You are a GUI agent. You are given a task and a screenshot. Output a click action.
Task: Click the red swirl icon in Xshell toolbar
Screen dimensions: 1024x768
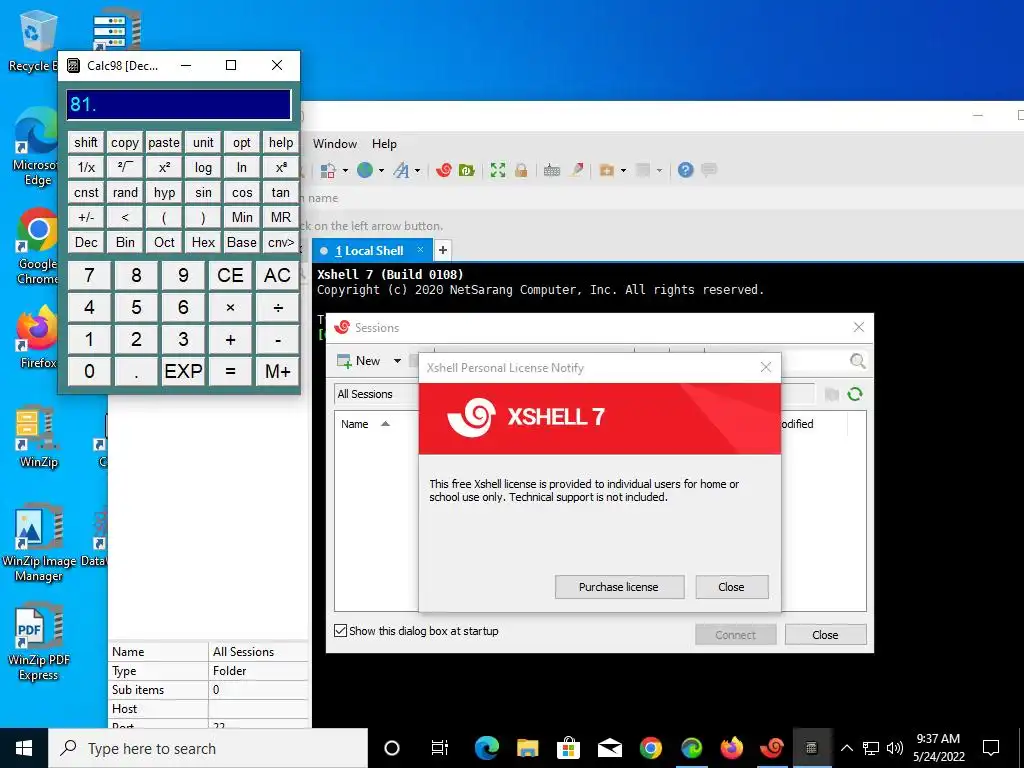coord(444,170)
